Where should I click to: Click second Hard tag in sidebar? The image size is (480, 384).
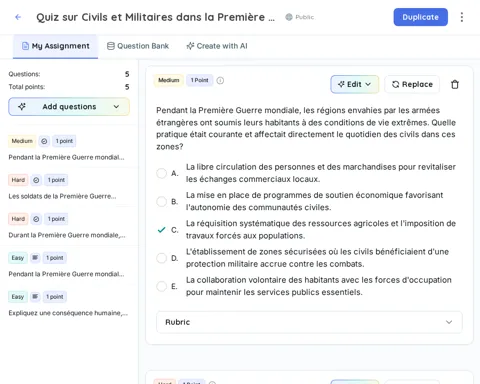[18, 219]
